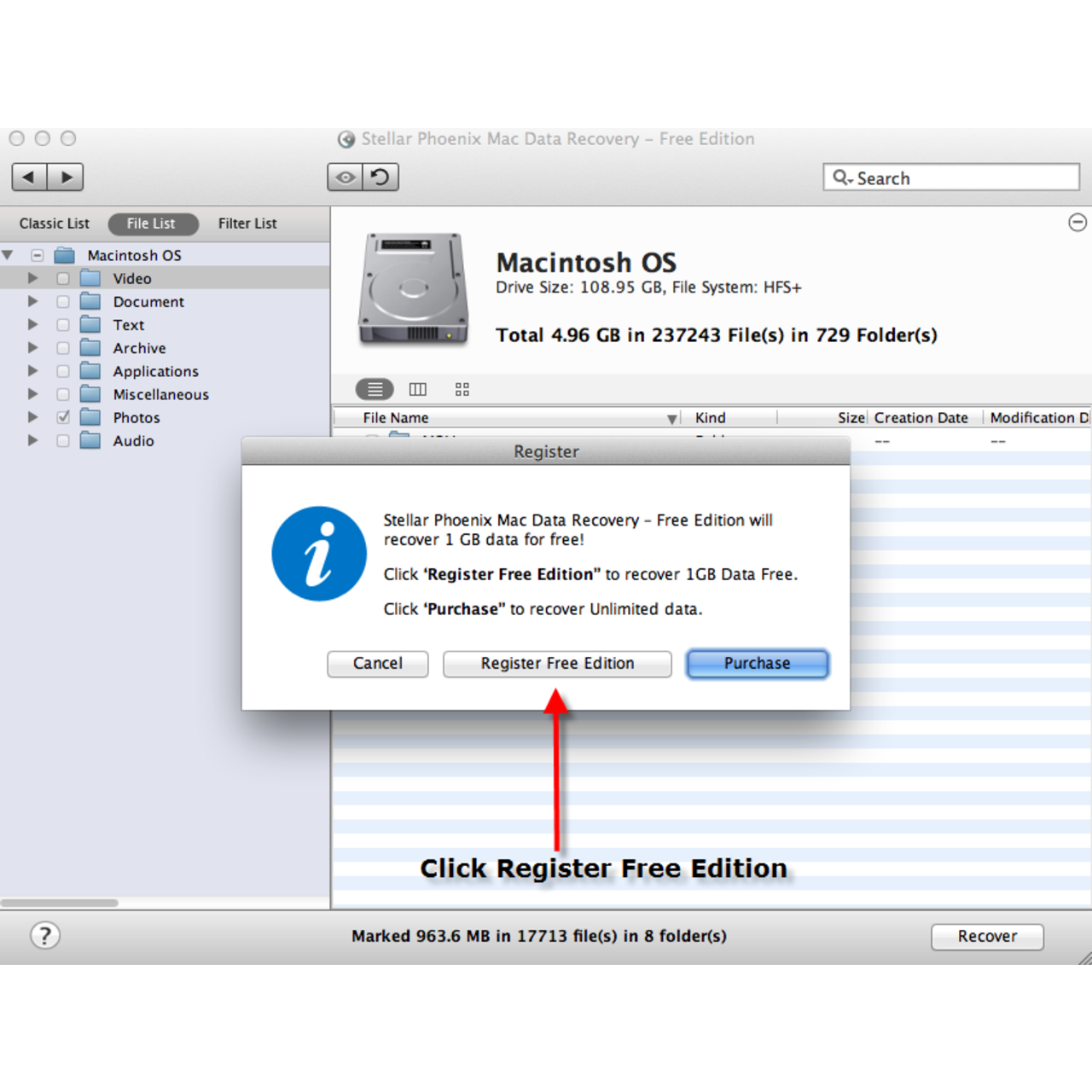
Task: Select the File List tab
Action: click(153, 224)
